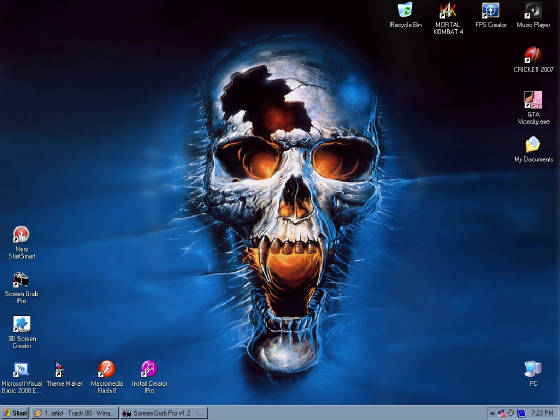Click the blue monitor tray icon
Viewport: 560px width, 420px height.
521,413
